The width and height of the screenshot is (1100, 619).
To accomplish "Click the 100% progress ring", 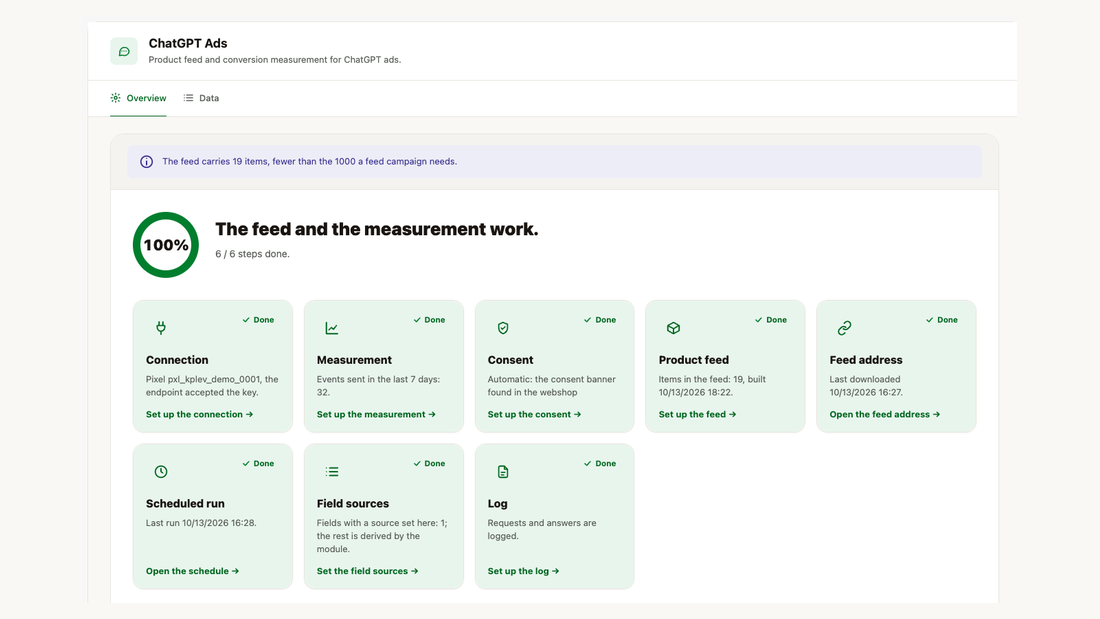I will coord(166,245).
